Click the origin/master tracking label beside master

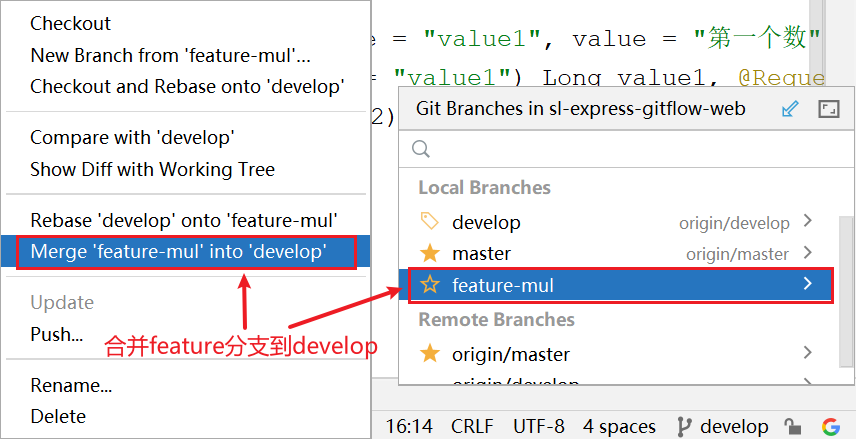pos(738,254)
